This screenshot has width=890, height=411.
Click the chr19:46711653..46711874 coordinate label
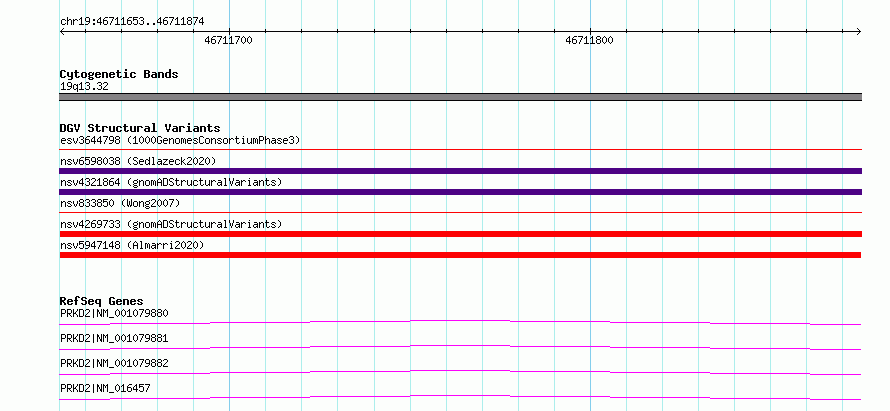click(x=132, y=22)
